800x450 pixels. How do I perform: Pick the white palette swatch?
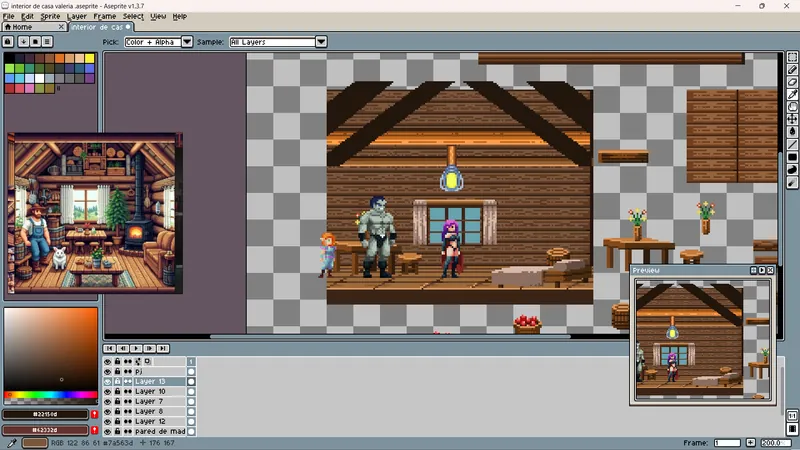(x=39, y=78)
